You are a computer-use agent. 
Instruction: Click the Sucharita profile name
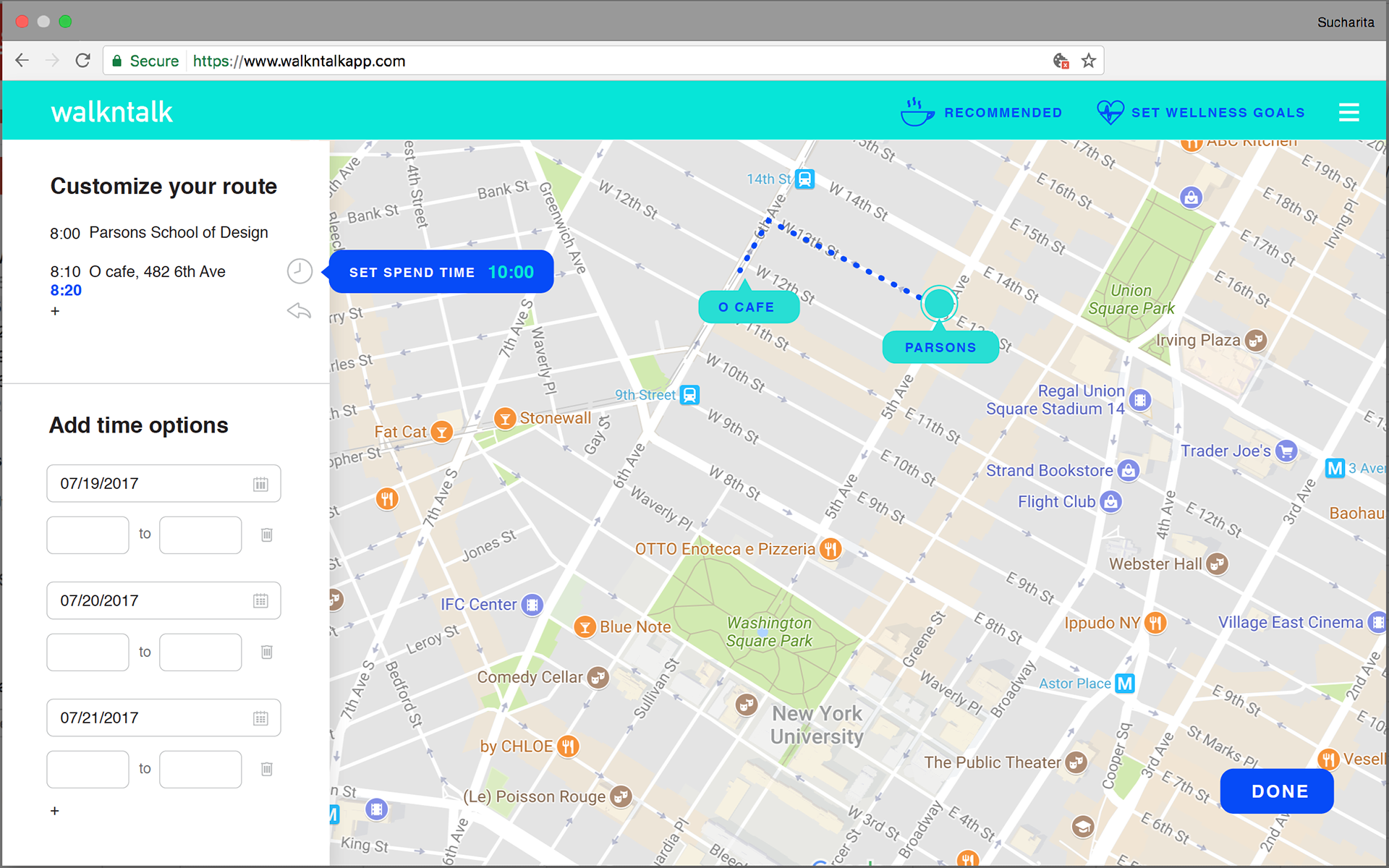pos(1346,22)
